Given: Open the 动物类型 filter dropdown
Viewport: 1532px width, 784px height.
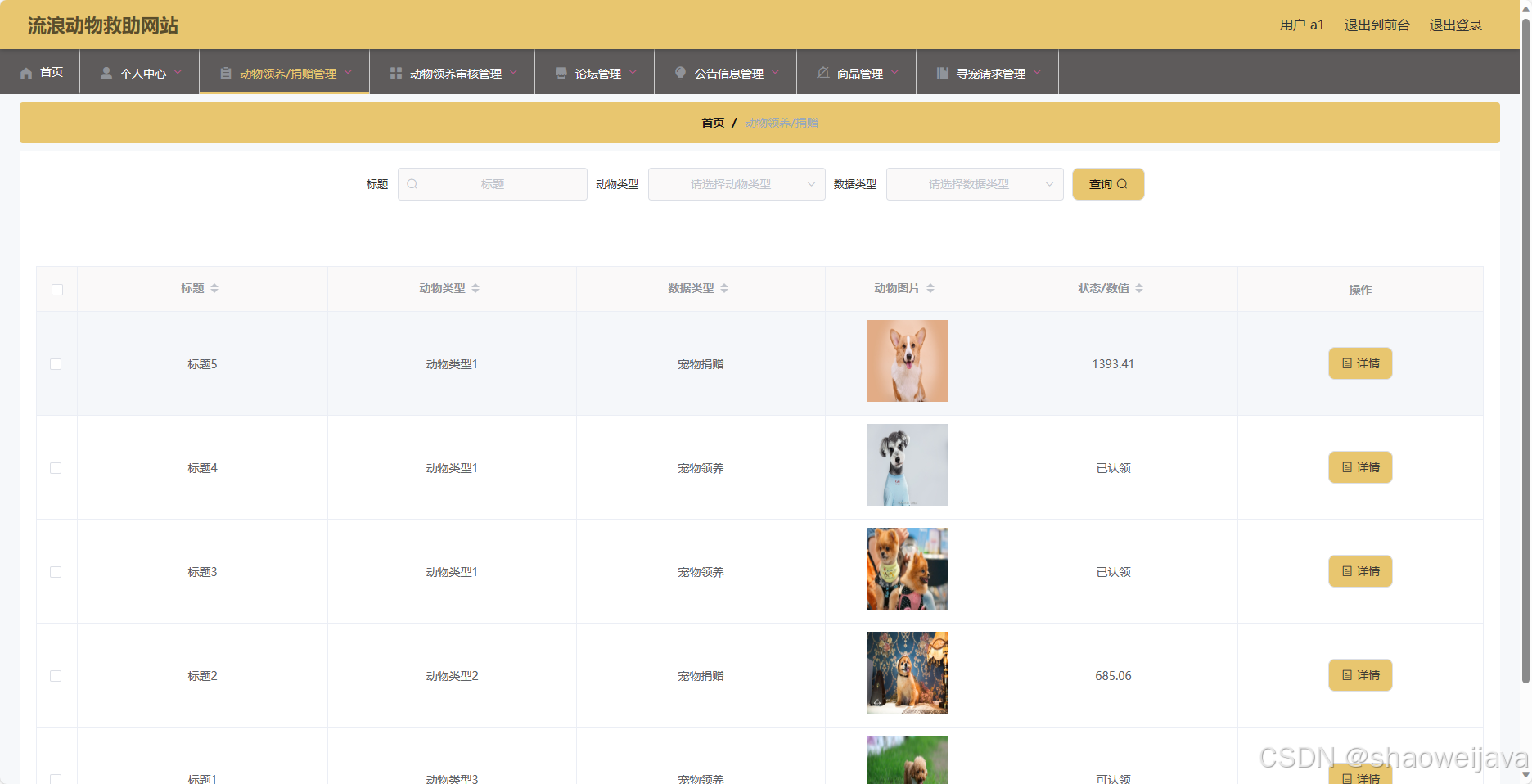Looking at the screenshot, I should 737,184.
